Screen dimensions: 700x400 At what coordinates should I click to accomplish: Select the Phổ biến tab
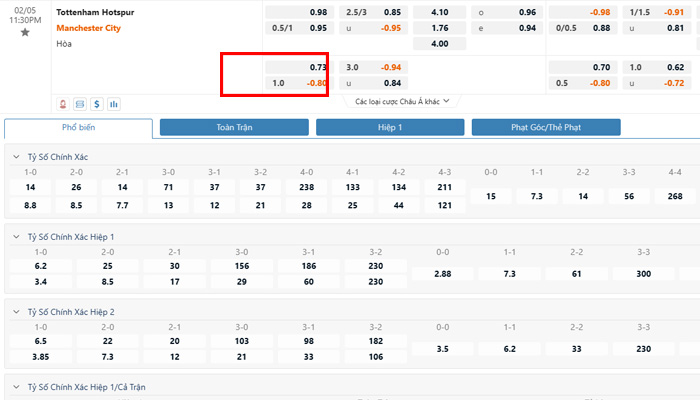(78, 128)
